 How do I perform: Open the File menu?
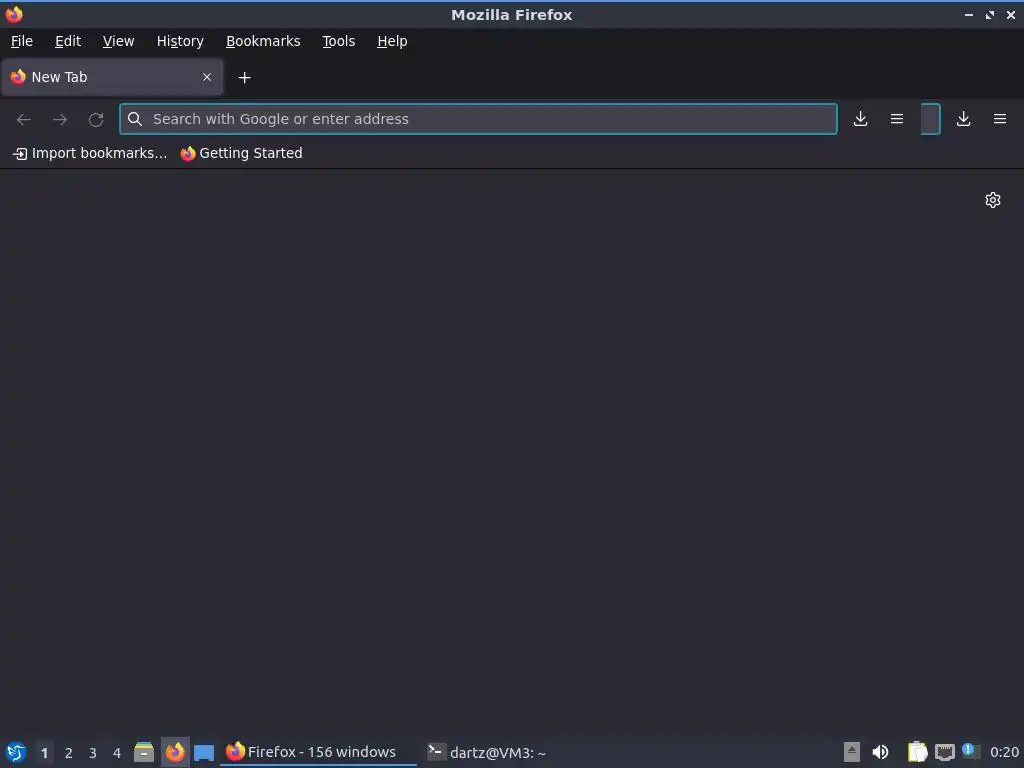coord(22,41)
